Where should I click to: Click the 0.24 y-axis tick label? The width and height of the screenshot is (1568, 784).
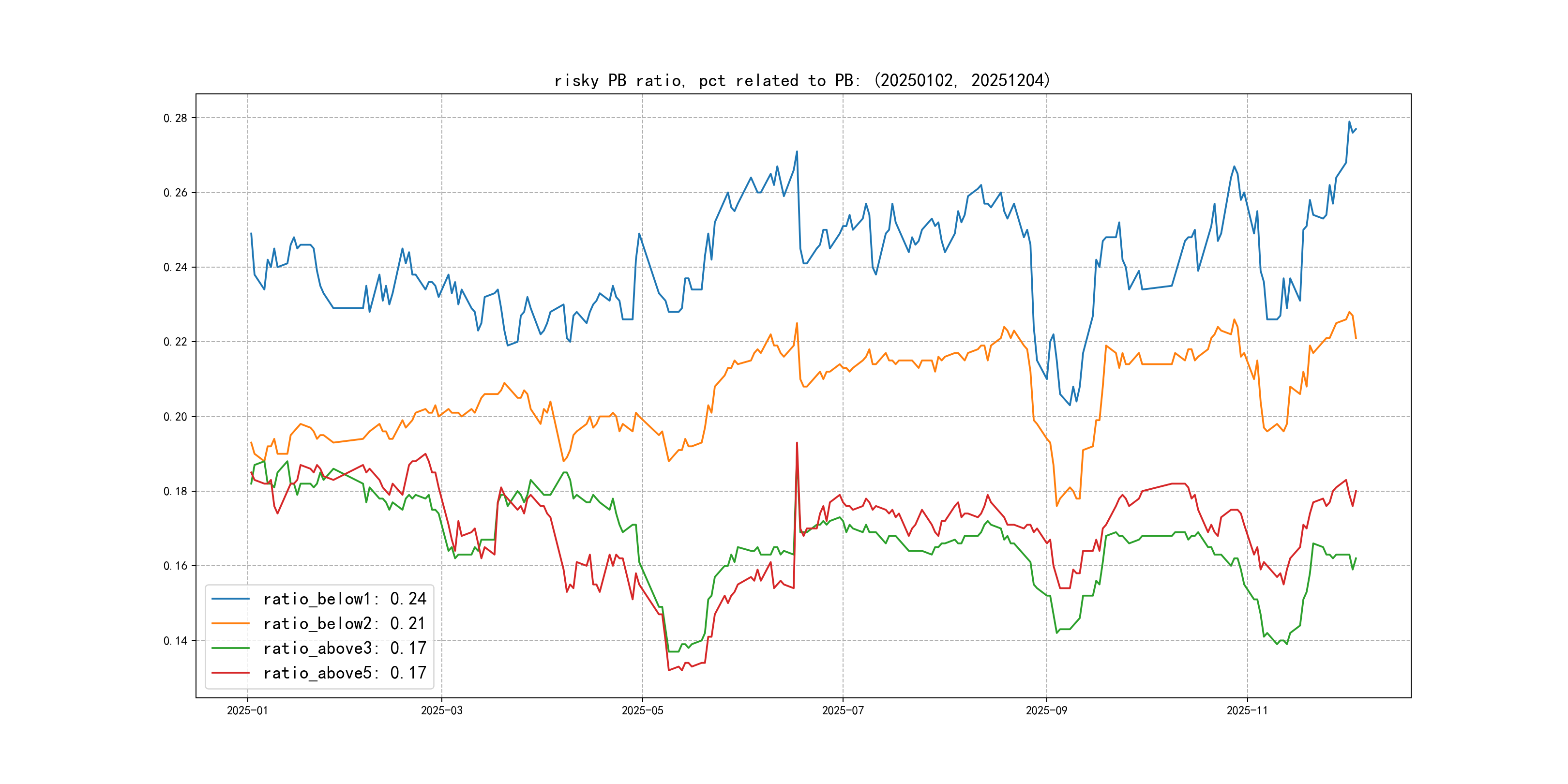click(175, 267)
